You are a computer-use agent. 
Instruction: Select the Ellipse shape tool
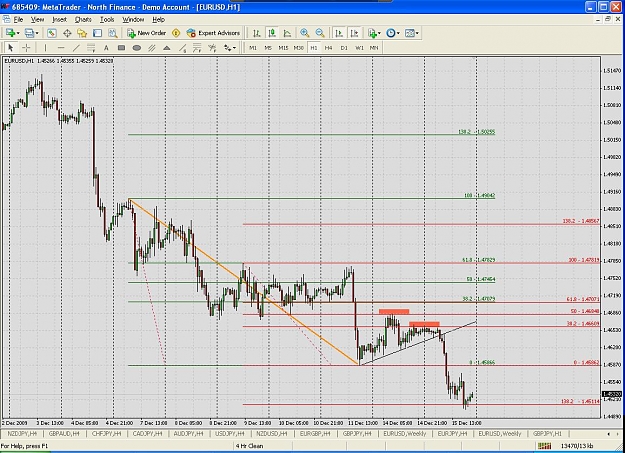tap(136, 48)
